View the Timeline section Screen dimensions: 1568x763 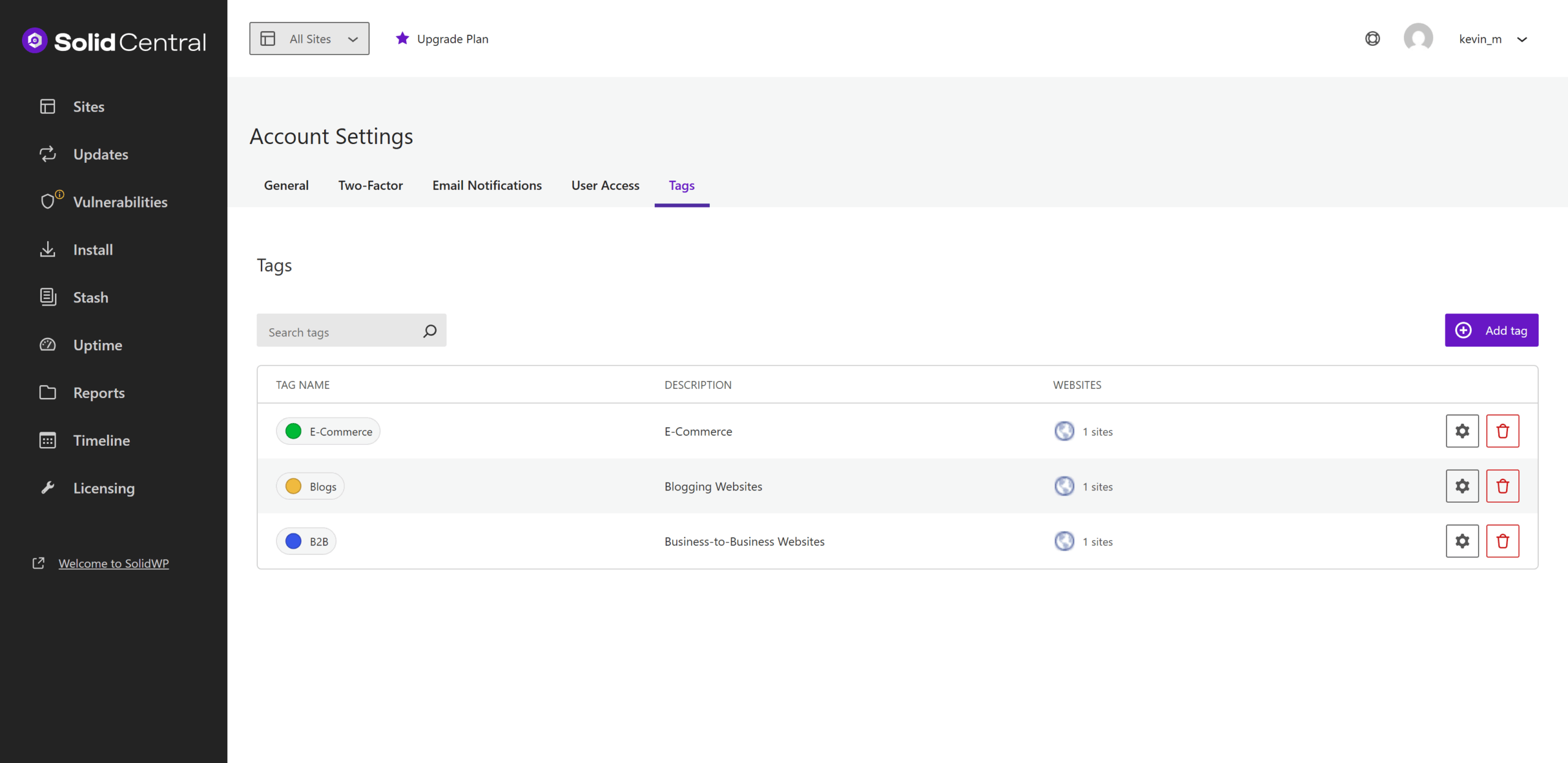point(102,440)
